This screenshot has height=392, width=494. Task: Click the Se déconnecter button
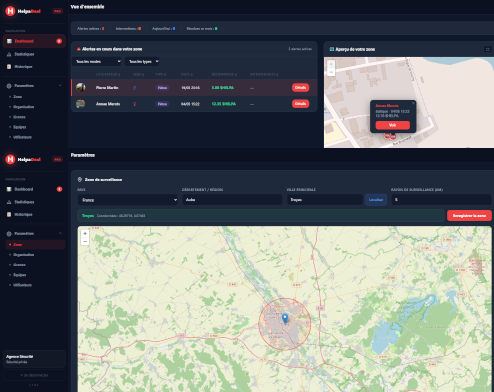click(x=34, y=375)
